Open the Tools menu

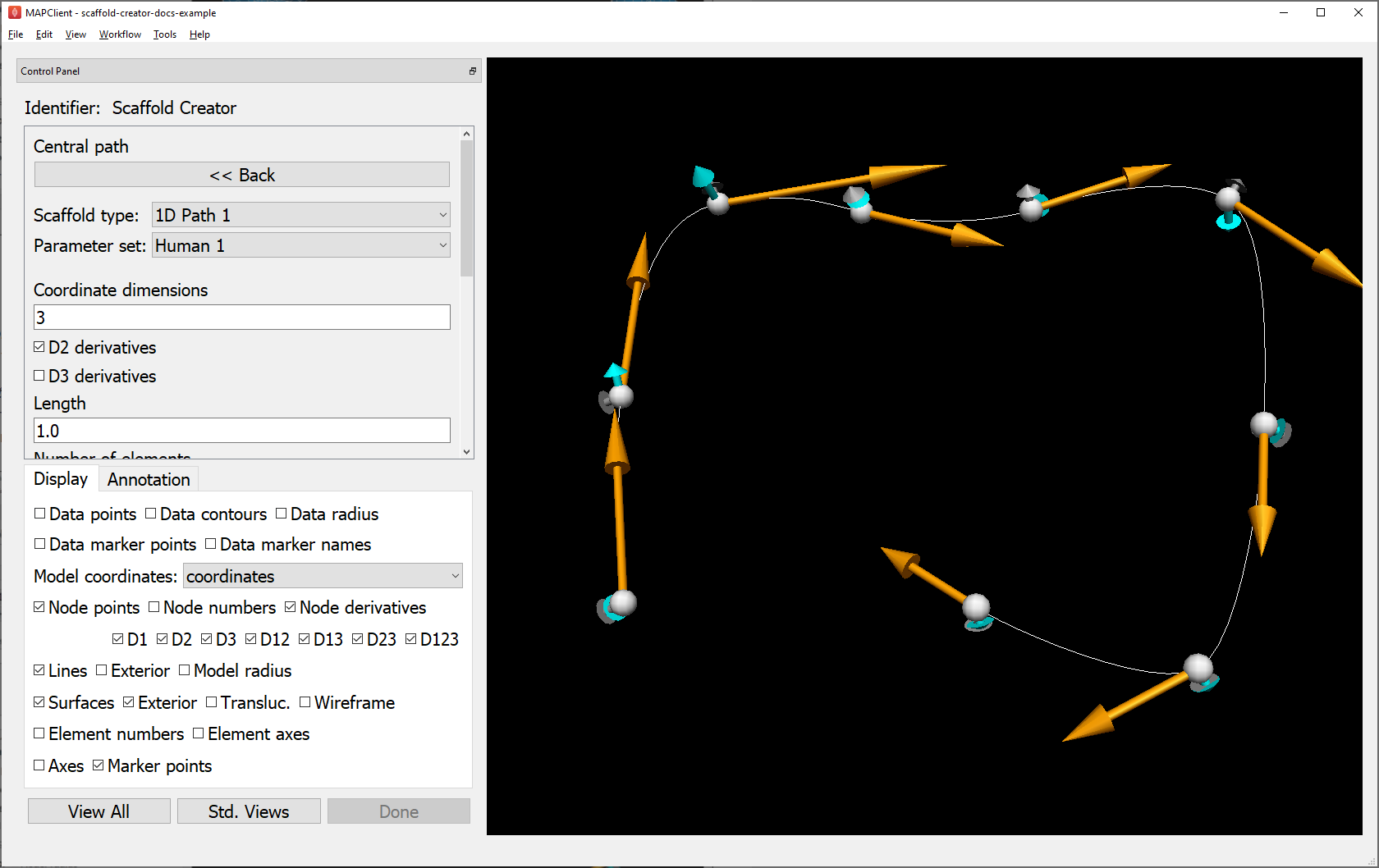[165, 34]
